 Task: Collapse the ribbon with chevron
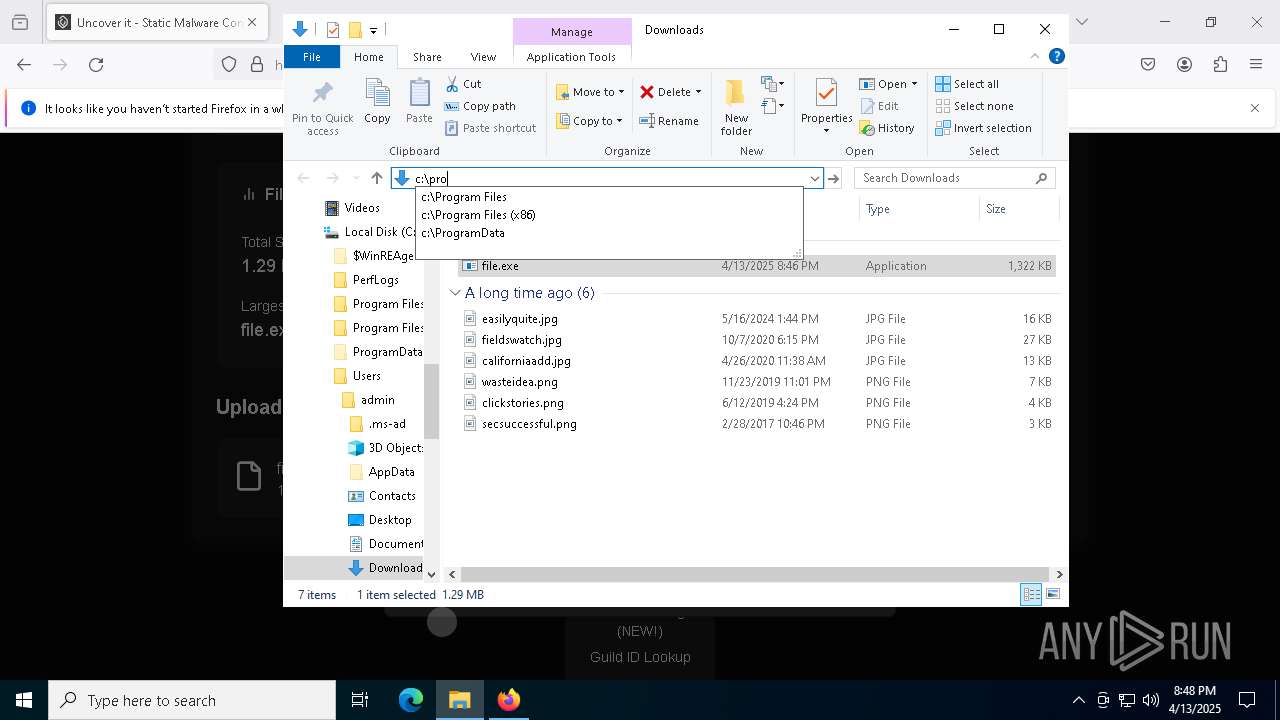1035,57
